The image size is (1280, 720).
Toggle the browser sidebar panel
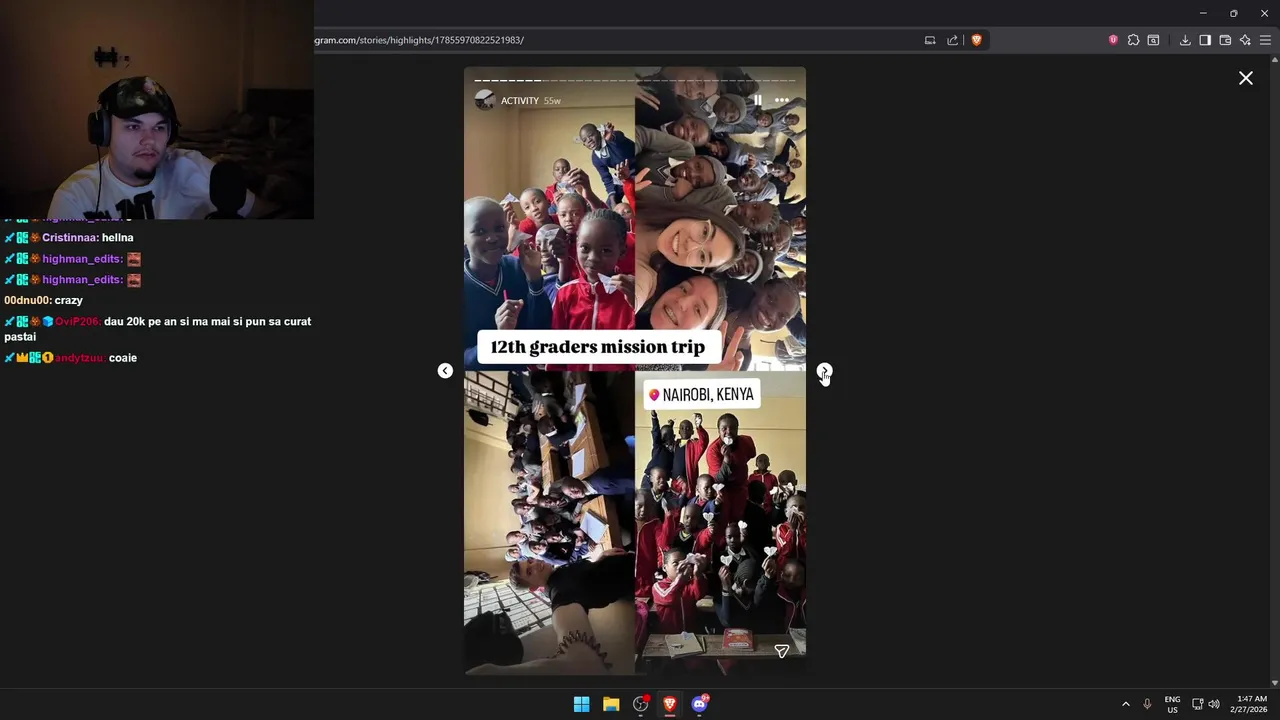1205,40
